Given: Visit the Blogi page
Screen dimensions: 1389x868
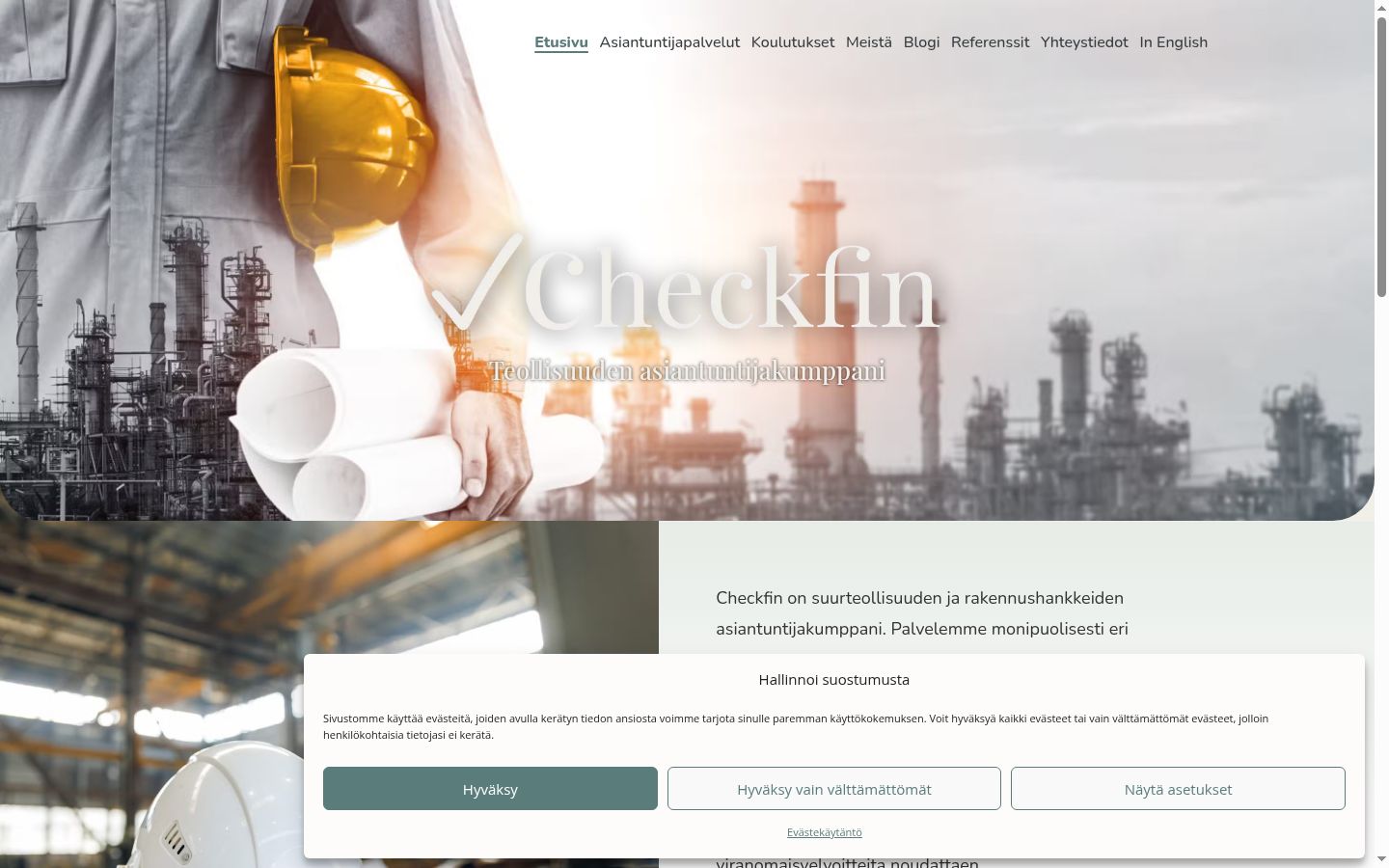Looking at the screenshot, I should 921,42.
